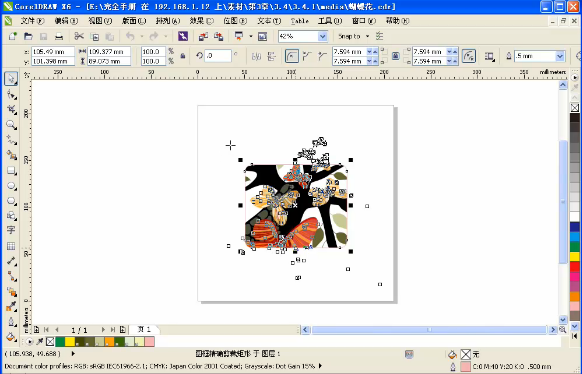Screen dimensions: 582x374
Task: Expand the zoom level dropdown
Action: point(323,36)
